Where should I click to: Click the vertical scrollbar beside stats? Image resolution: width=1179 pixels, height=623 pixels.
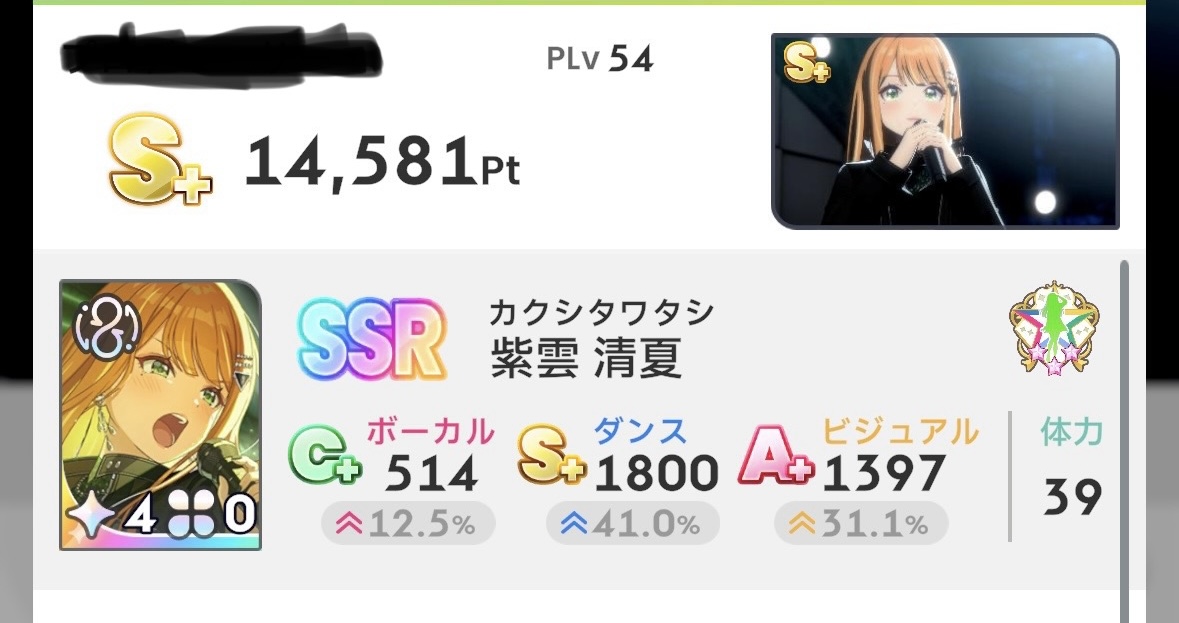pyautogui.click(x=1124, y=442)
